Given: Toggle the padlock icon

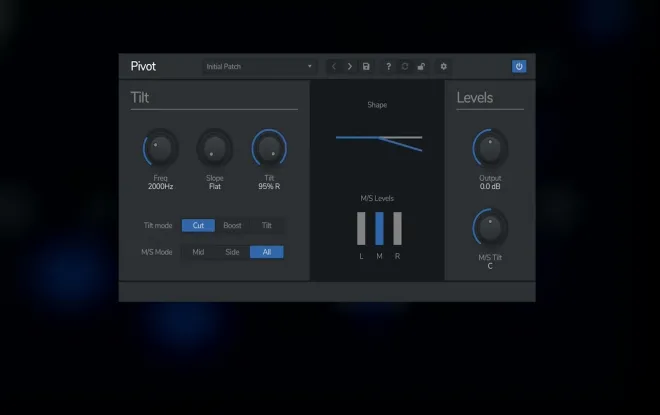Looking at the screenshot, I should [421, 67].
